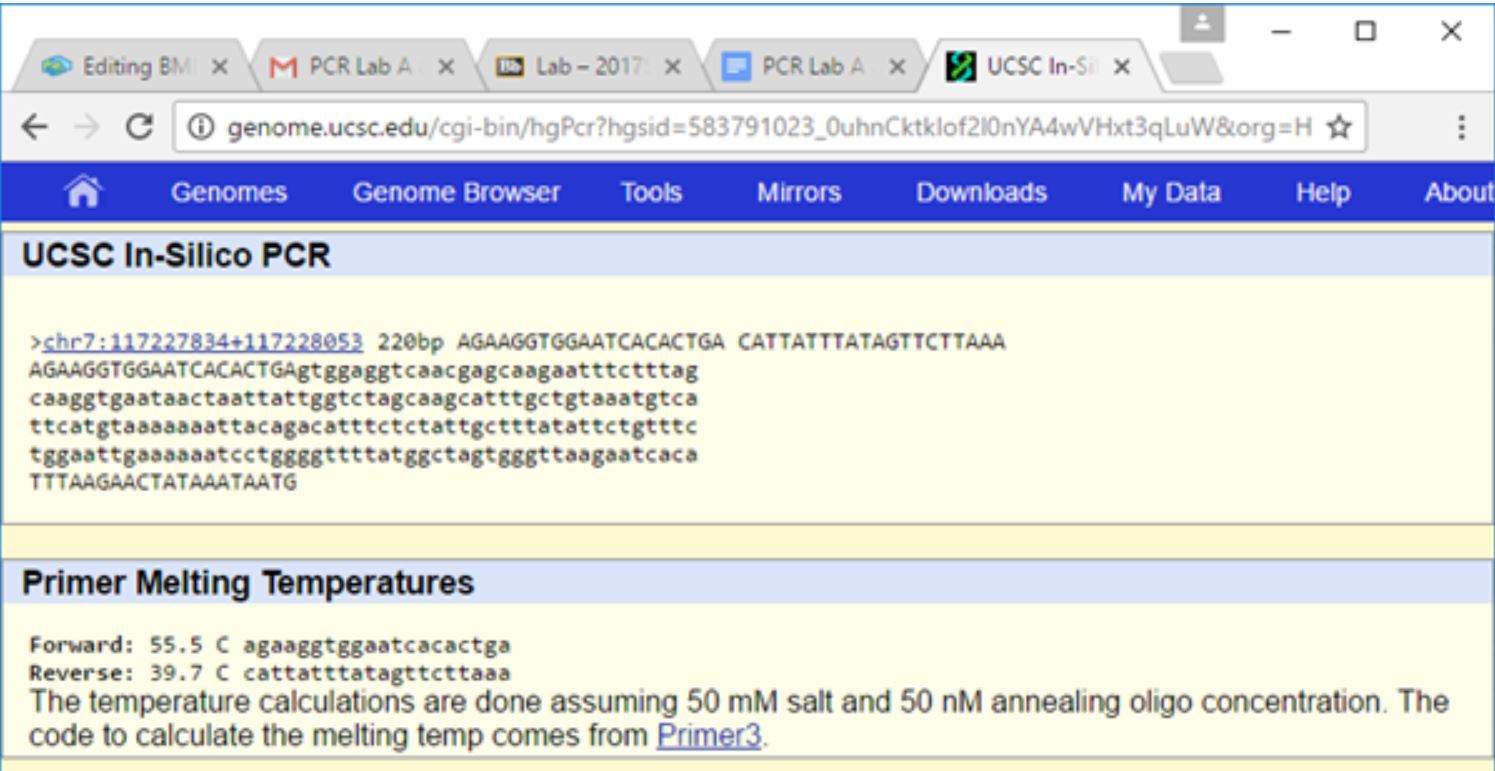Click the UCSC home icon

click(x=83, y=192)
